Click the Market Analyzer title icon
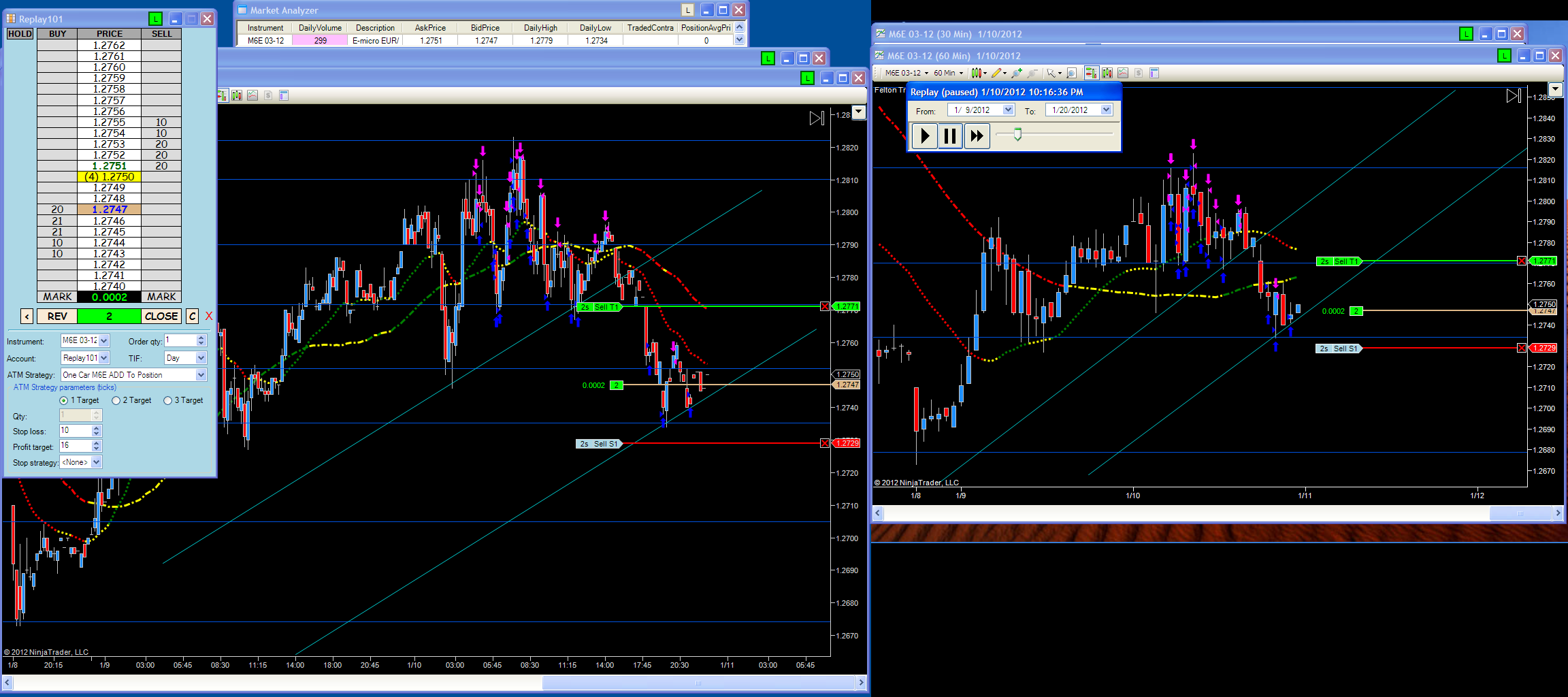This screenshot has height=697, width=1568. pyautogui.click(x=242, y=10)
